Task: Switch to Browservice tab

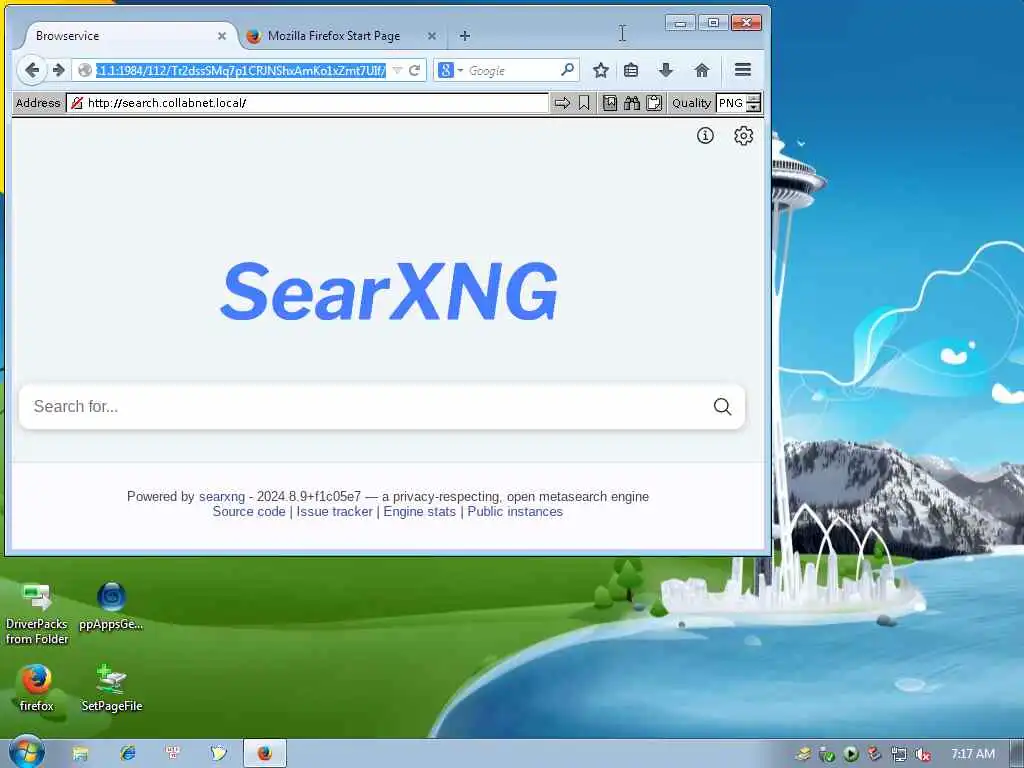Action: point(124,36)
